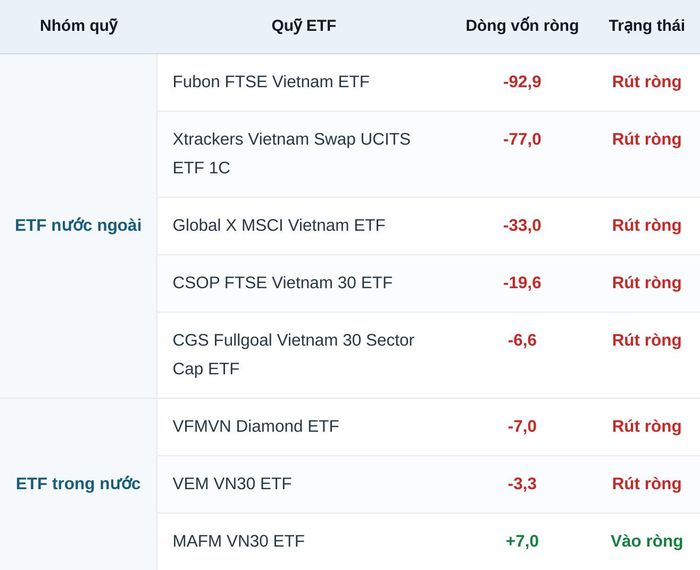Select the +7,0 net flow value
700x570 pixels.
click(x=522, y=541)
